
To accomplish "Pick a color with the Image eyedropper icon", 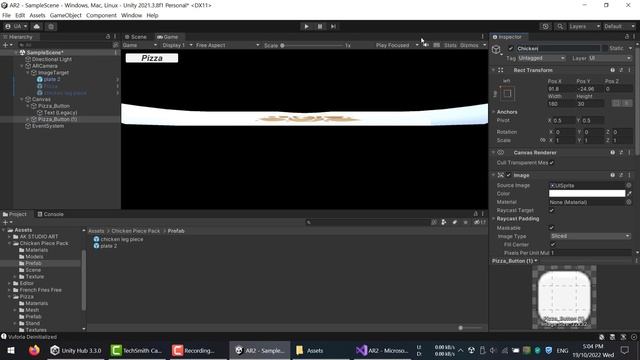I will click(x=629, y=193).
